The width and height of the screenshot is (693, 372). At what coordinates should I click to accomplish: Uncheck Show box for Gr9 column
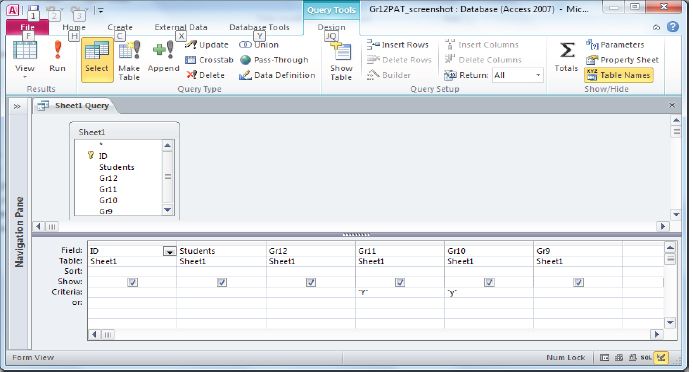click(579, 282)
